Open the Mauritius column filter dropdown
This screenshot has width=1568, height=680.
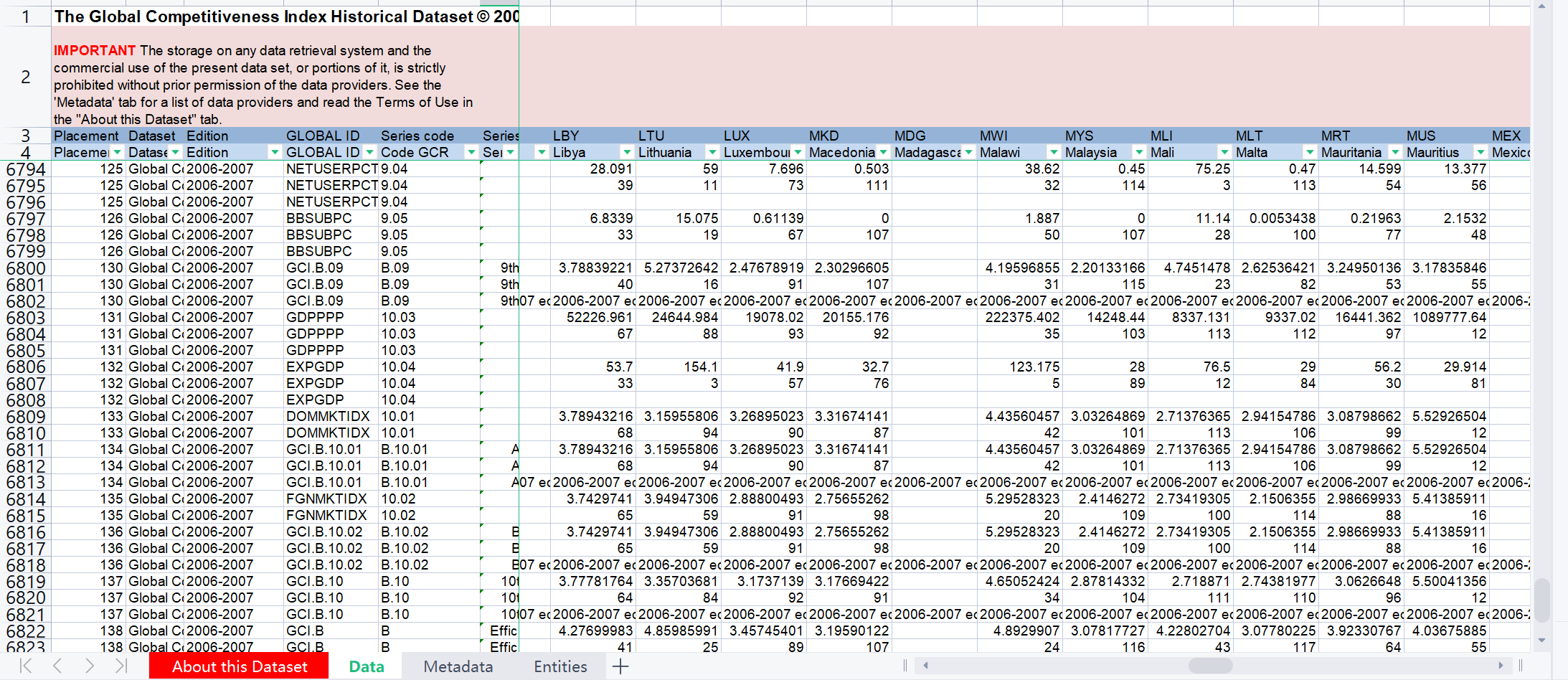pos(1480,152)
